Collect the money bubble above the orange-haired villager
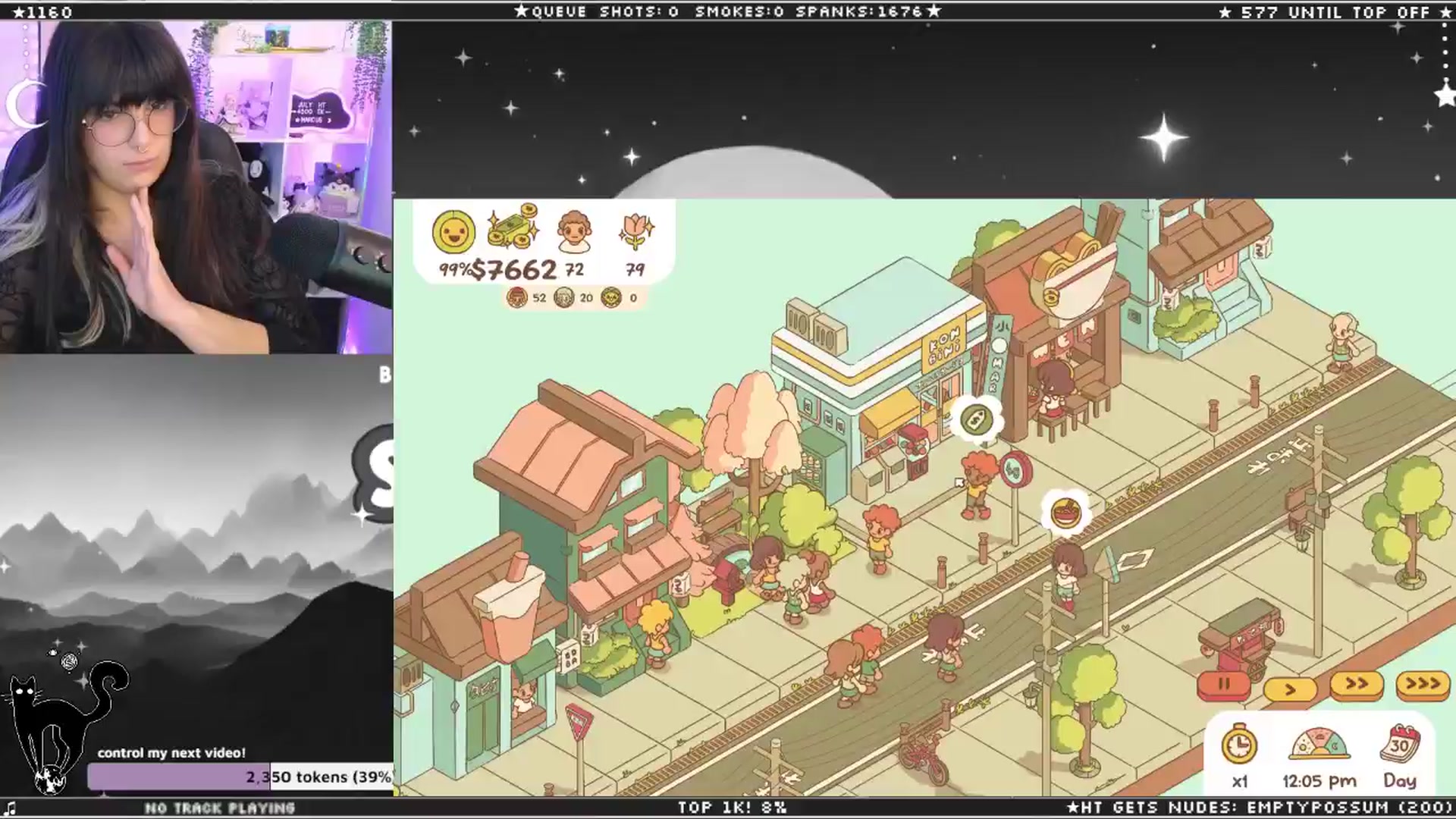Screen dimensions: 1456x819 (x=977, y=419)
